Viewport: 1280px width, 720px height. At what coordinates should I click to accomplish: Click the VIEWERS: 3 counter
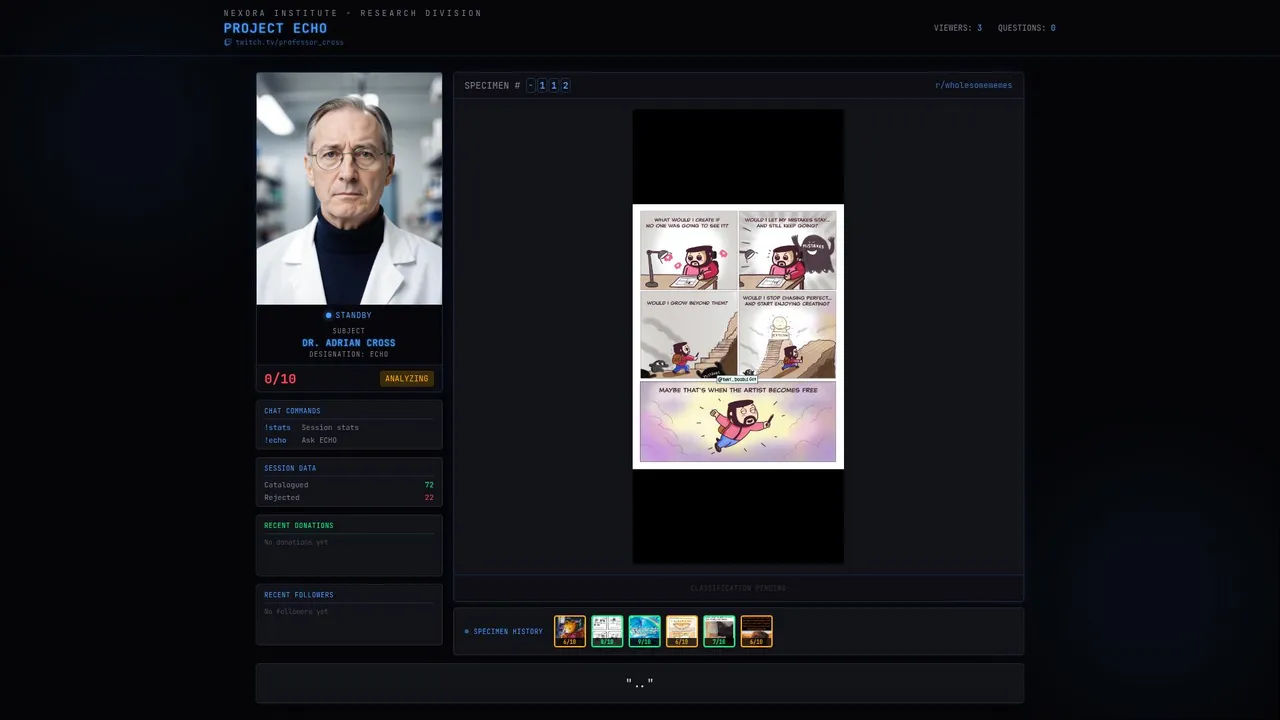(x=957, y=28)
